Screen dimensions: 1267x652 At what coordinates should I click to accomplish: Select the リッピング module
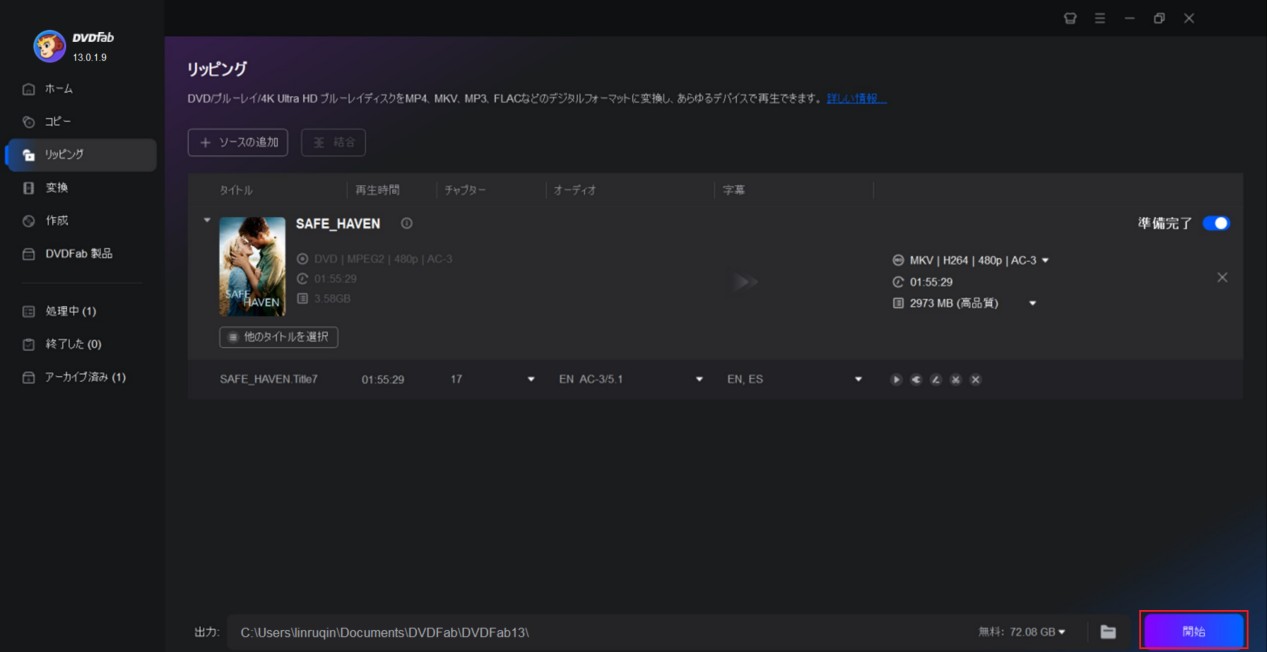pos(82,155)
